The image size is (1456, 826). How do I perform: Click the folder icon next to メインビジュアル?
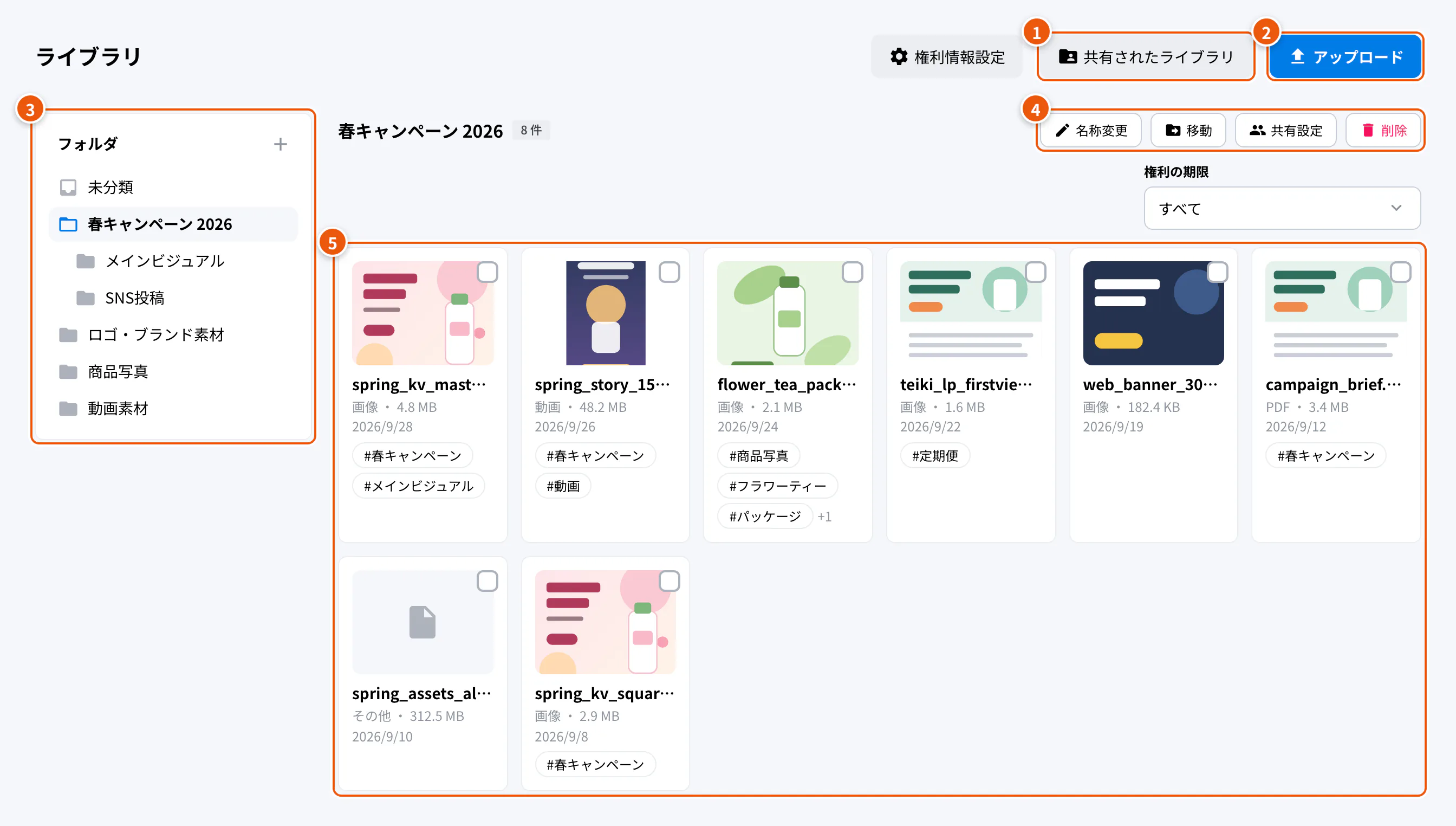point(85,261)
